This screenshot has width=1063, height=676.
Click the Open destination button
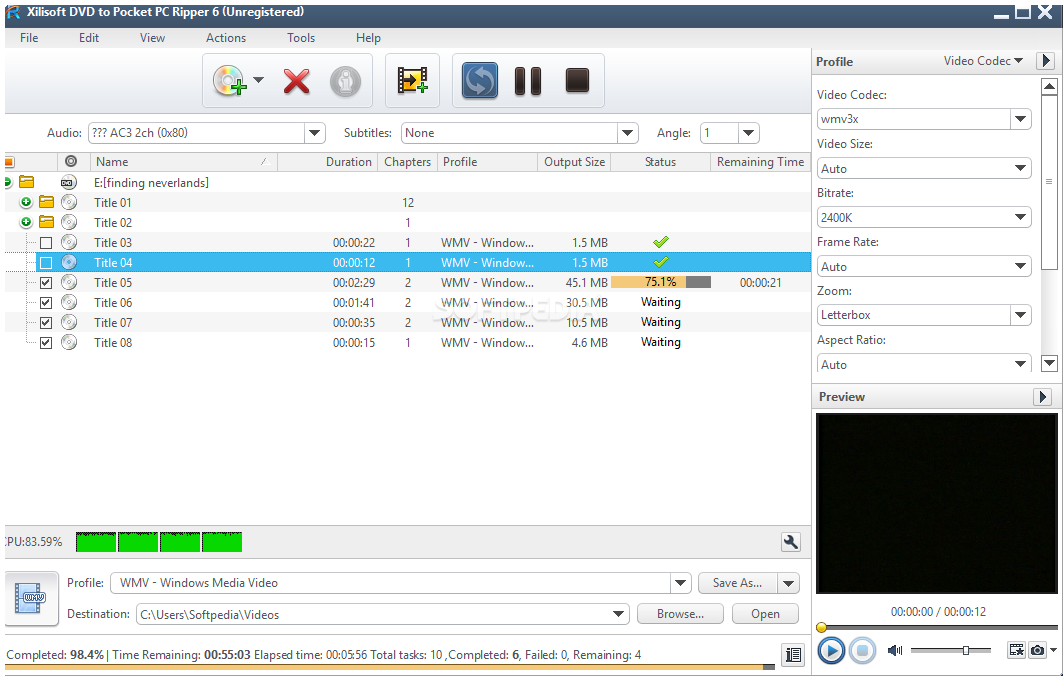point(765,614)
